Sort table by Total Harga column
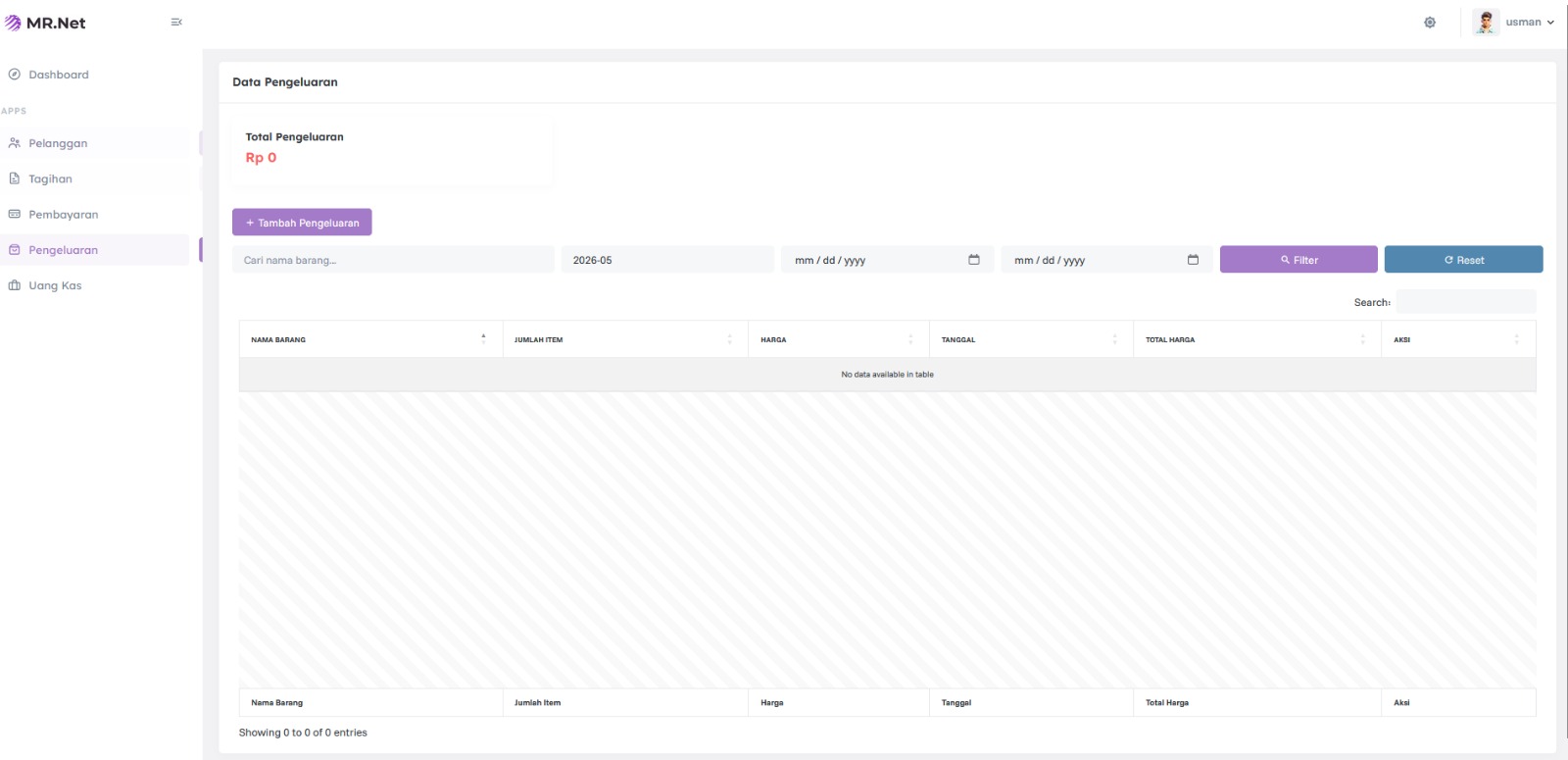The height and width of the screenshot is (760, 1568). coord(1257,339)
